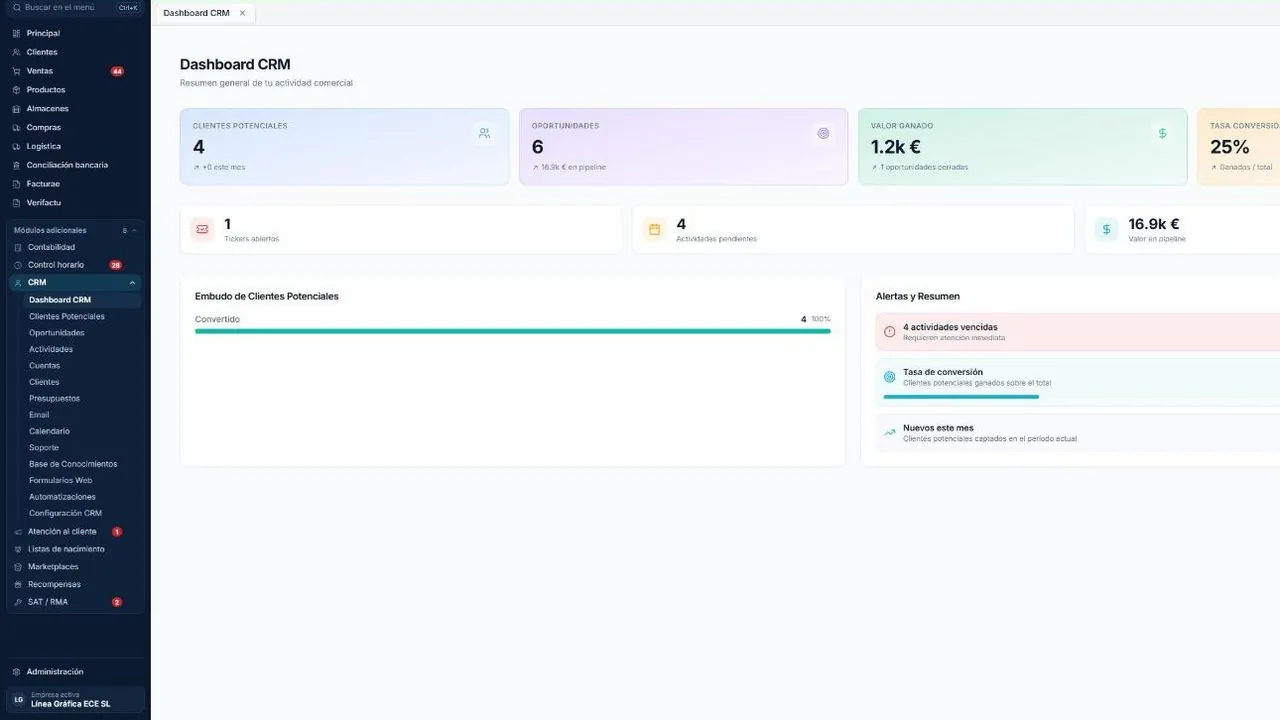Click the Oportunidades card target icon
Viewport: 1280px width, 720px height.
pos(823,133)
